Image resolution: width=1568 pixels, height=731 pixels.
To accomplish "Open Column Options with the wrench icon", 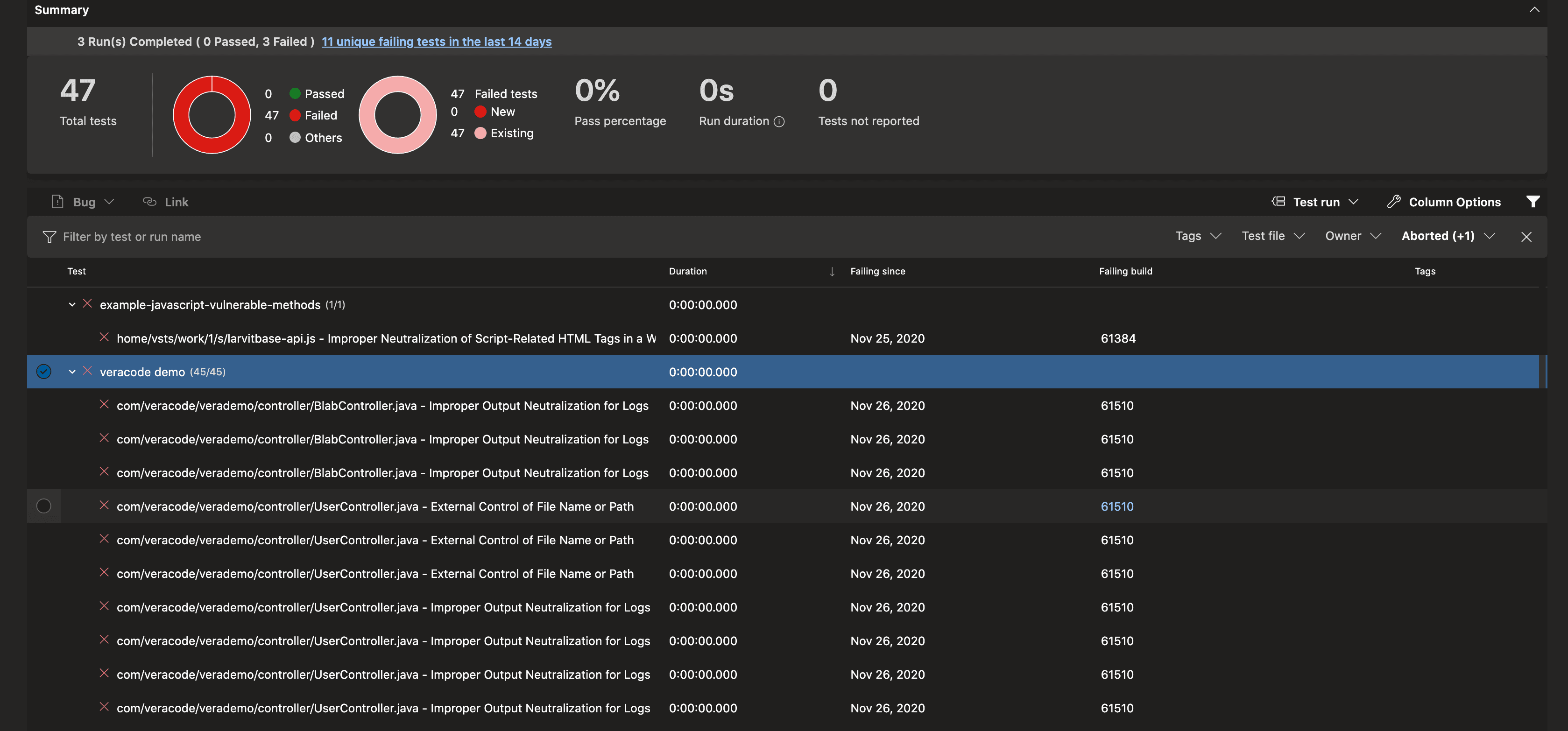I will [x=1393, y=202].
